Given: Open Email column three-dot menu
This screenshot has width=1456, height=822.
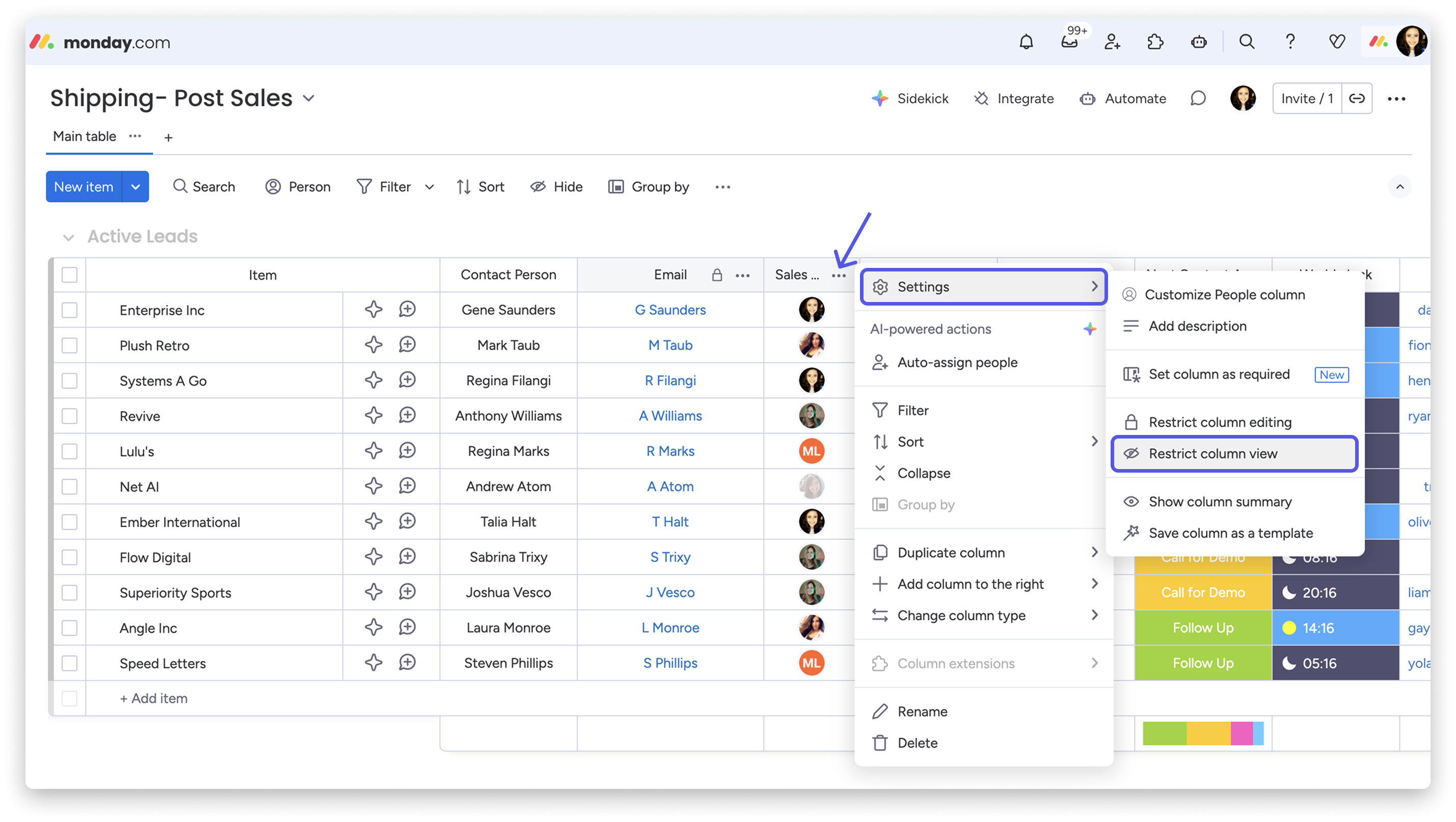Looking at the screenshot, I should coord(742,276).
